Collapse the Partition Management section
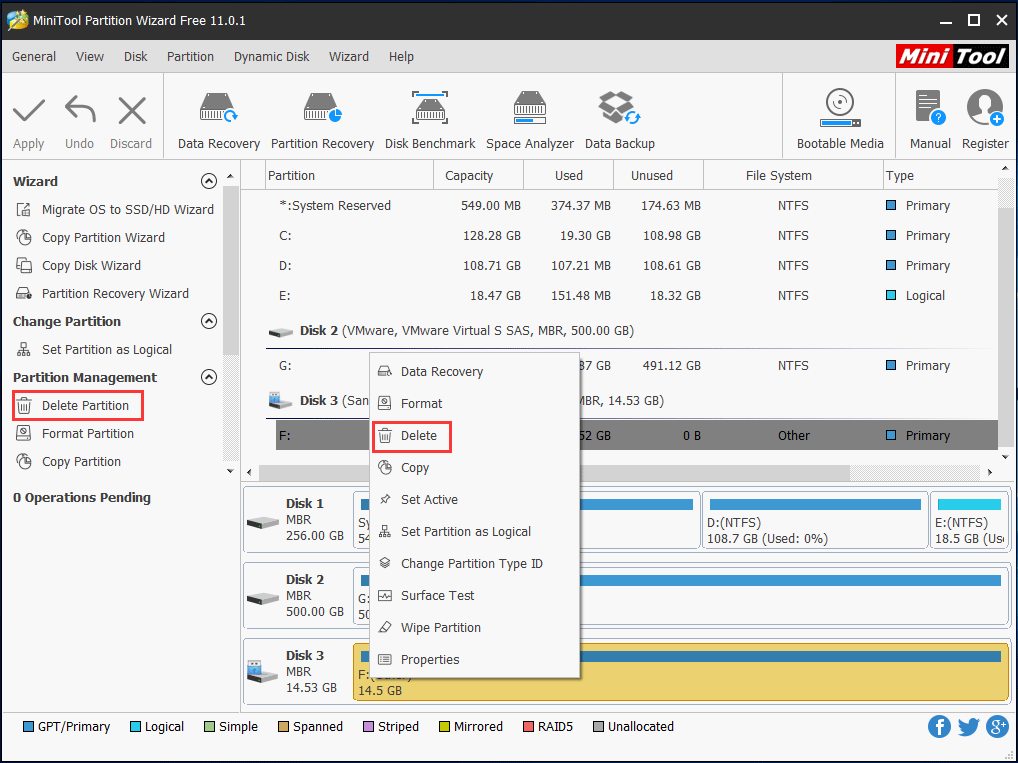The height and width of the screenshot is (763, 1018). click(x=209, y=377)
